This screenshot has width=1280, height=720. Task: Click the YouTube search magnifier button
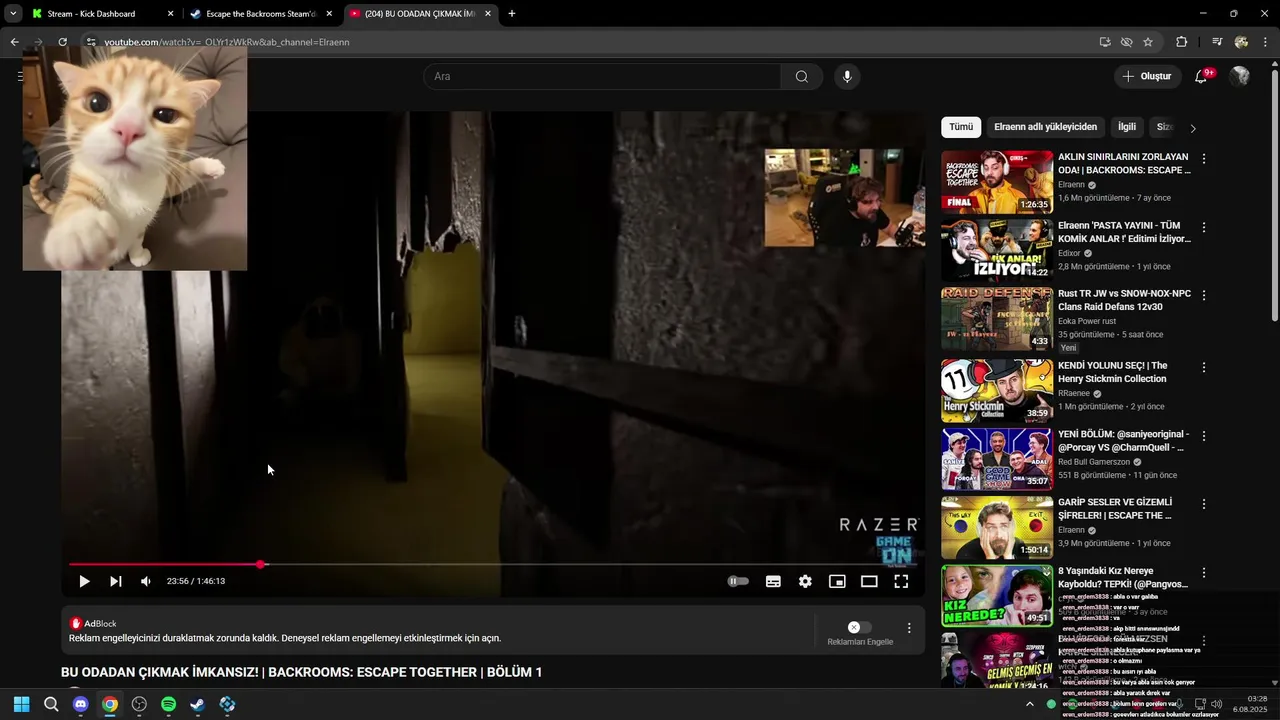pyautogui.click(x=802, y=77)
